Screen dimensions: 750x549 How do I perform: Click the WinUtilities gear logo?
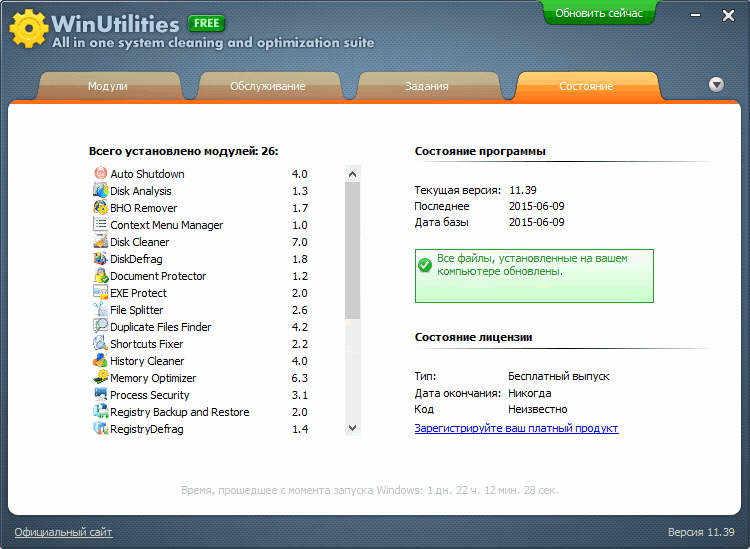(x=28, y=29)
